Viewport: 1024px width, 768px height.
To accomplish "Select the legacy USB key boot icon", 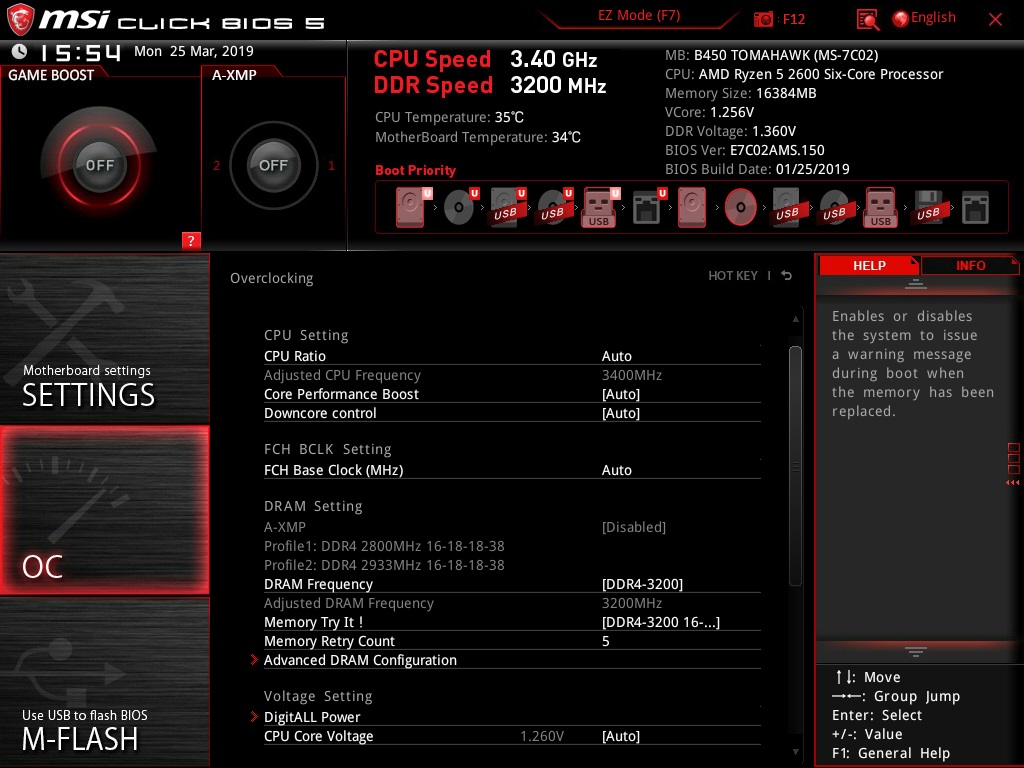I will click(880, 207).
